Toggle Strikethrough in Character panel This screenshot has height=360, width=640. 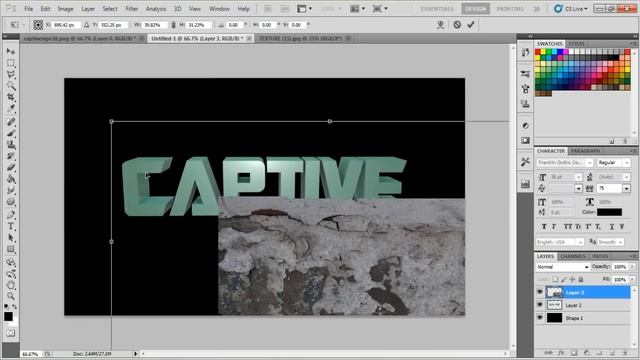click(622, 227)
